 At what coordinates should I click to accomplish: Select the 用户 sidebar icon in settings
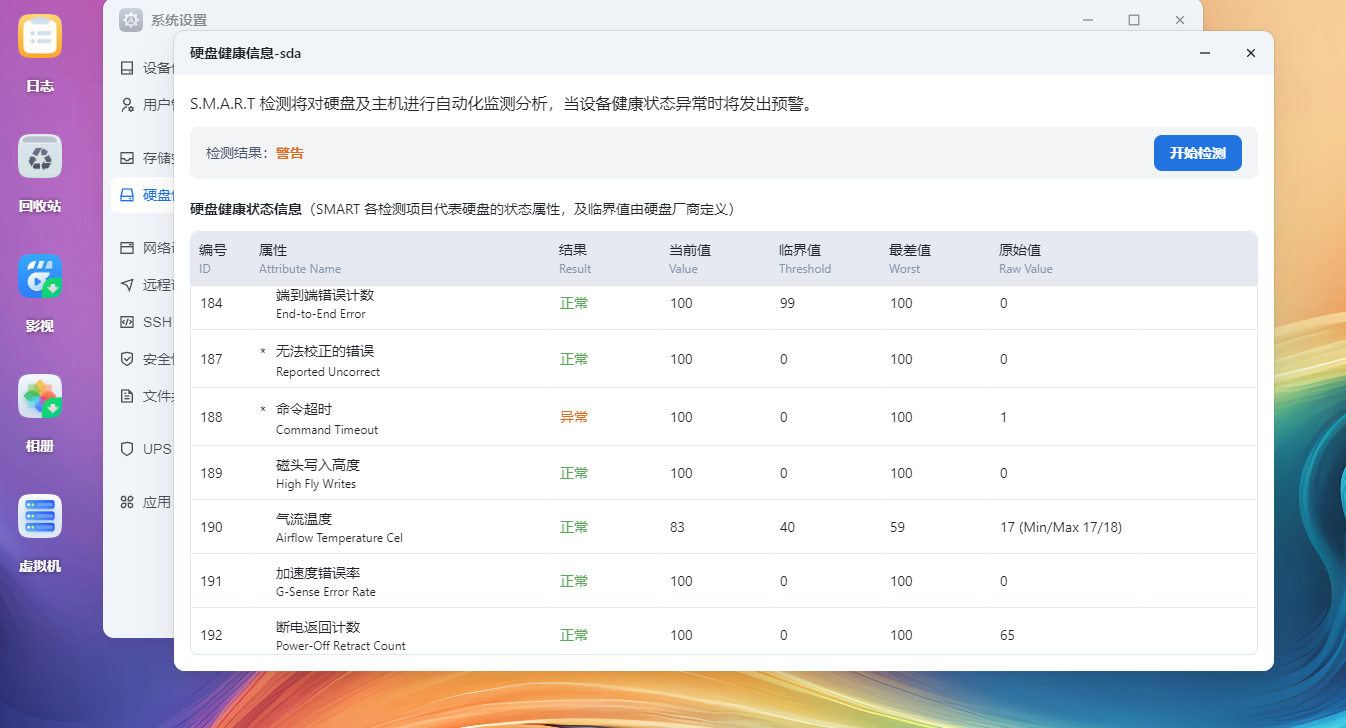127,104
